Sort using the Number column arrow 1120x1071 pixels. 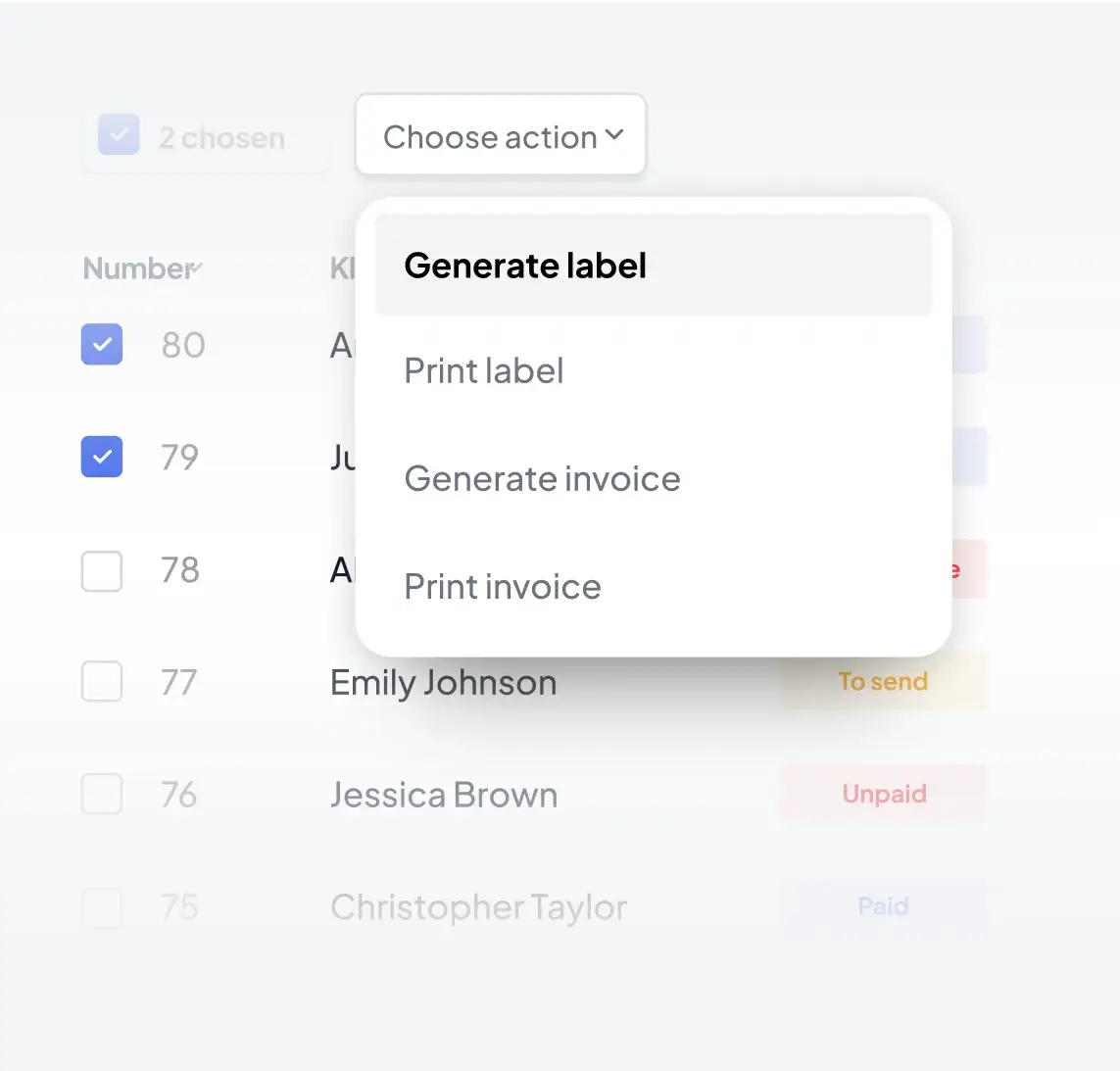pos(197,267)
